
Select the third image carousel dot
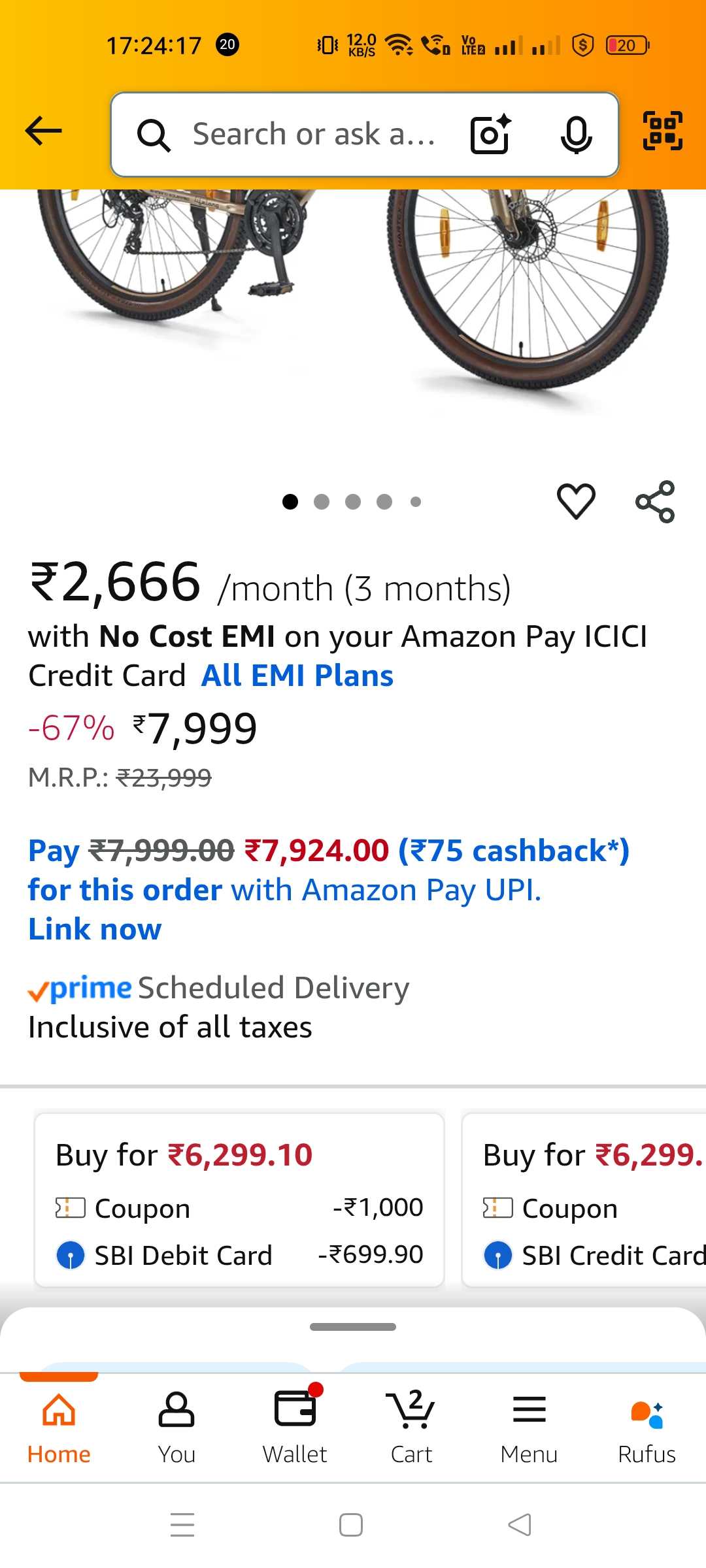353,502
